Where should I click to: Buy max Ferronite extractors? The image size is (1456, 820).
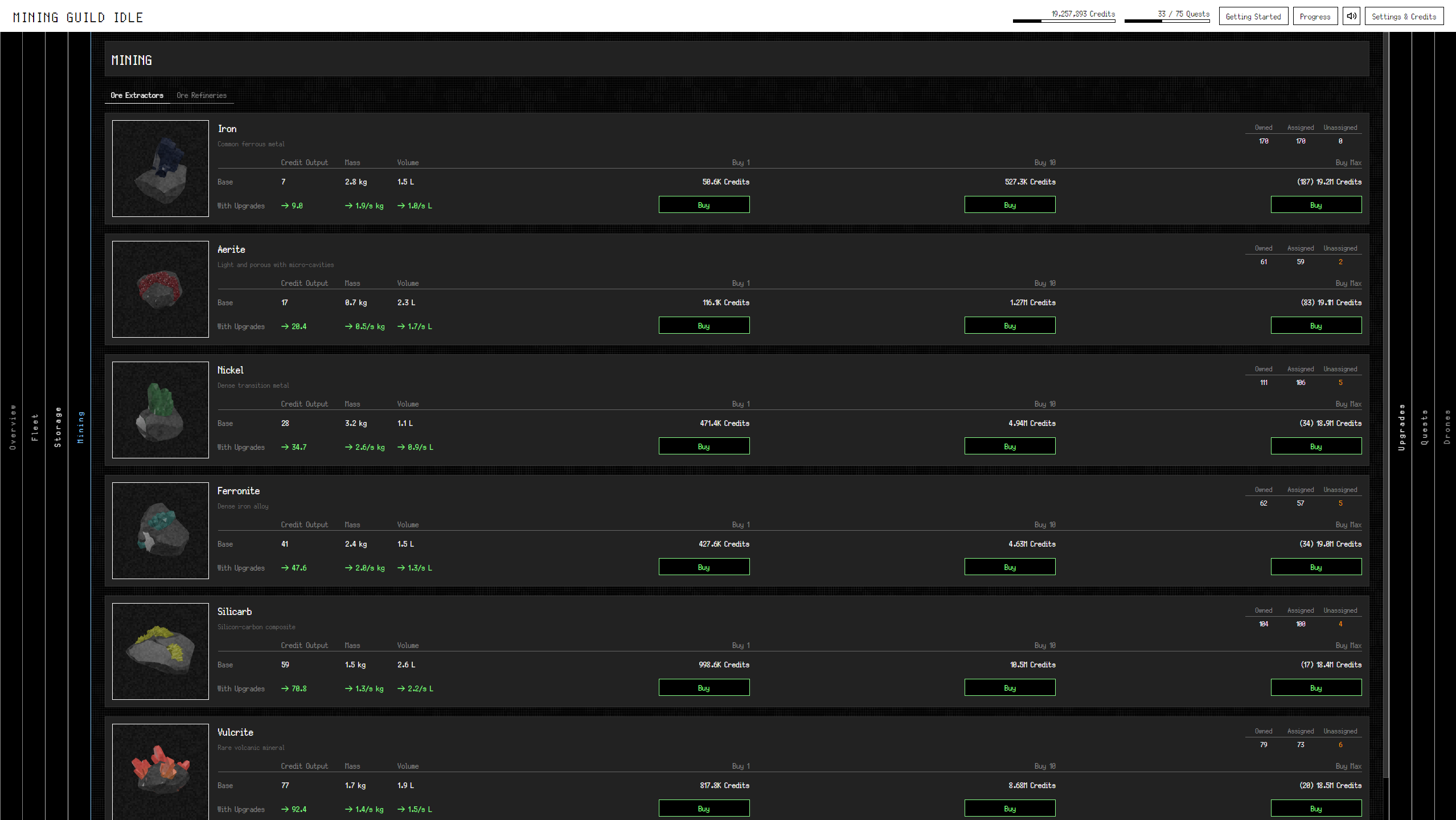pos(1316,567)
